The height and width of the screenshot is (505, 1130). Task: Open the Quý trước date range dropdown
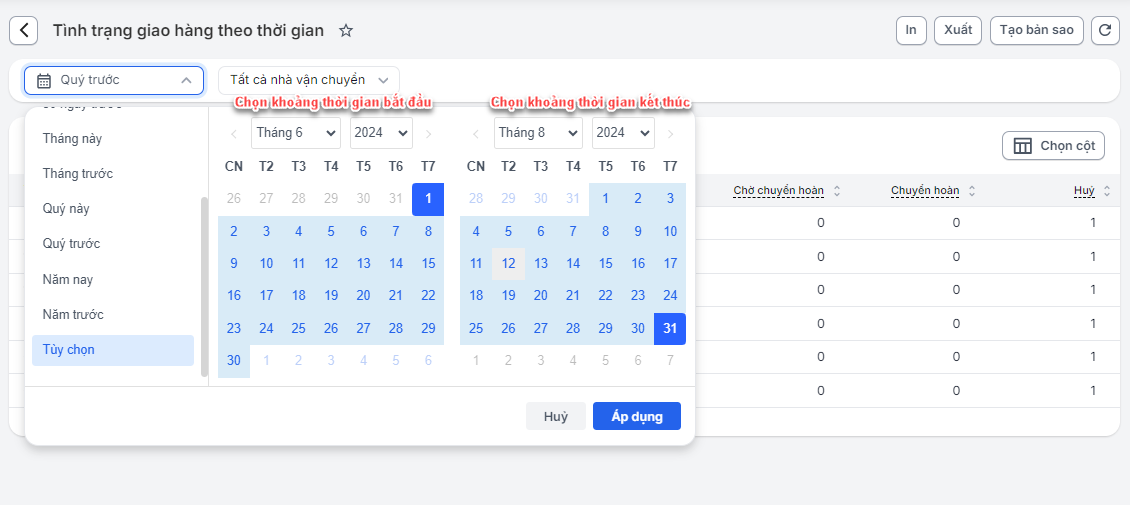tap(114, 80)
